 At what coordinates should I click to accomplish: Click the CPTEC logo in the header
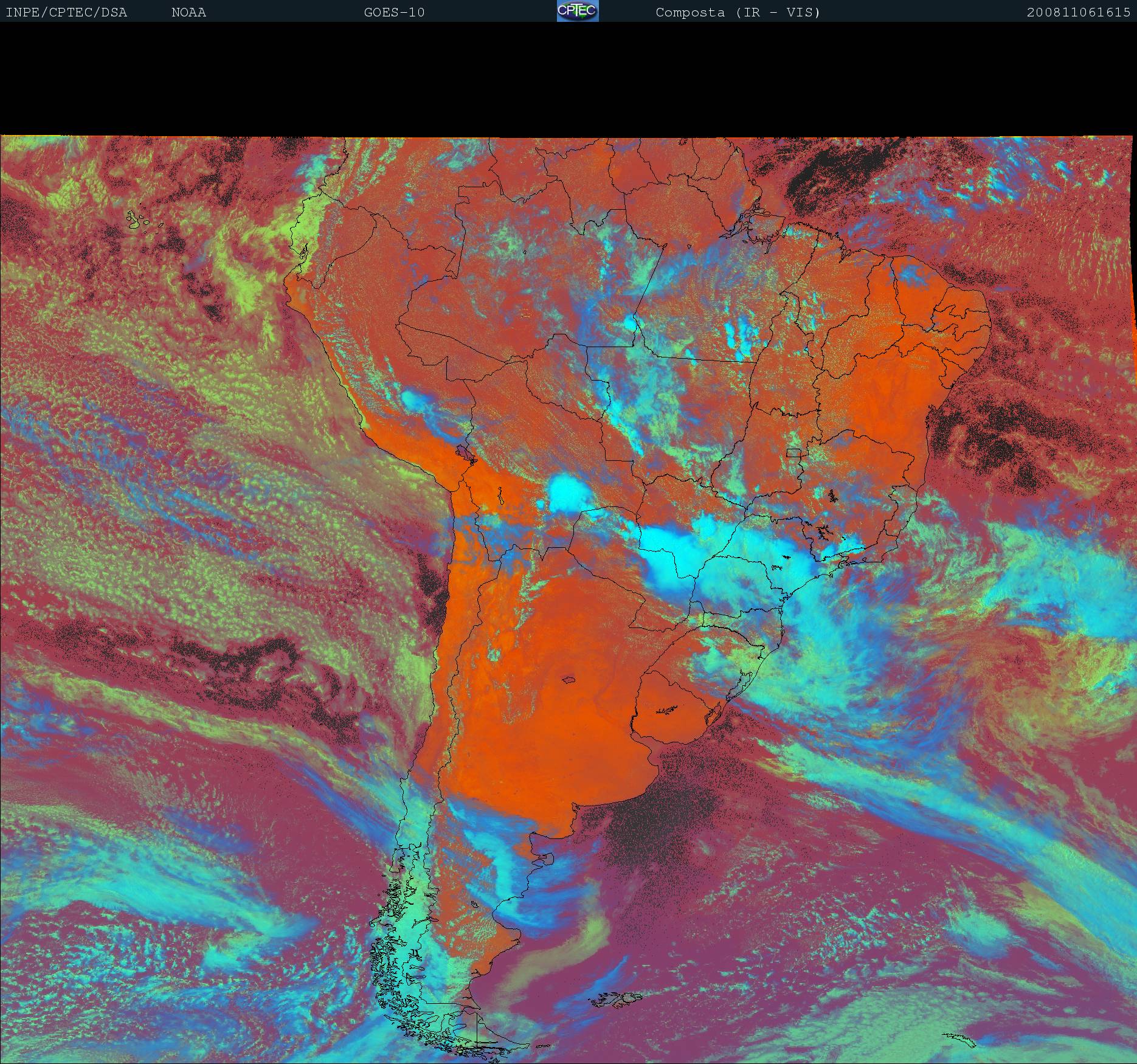coord(577,12)
